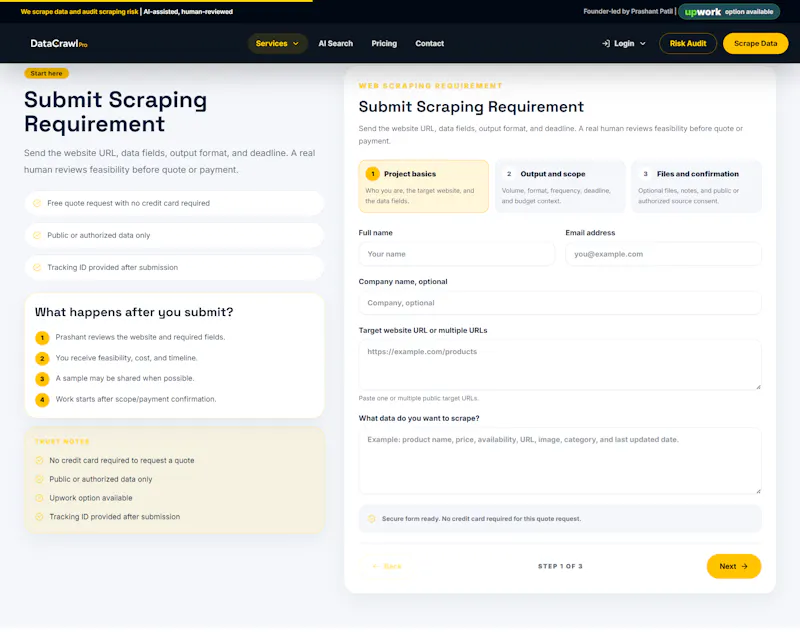Image resolution: width=800 pixels, height=632 pixels.
Task: Select the Files and confirmation step tab
Action: (696, 186)
